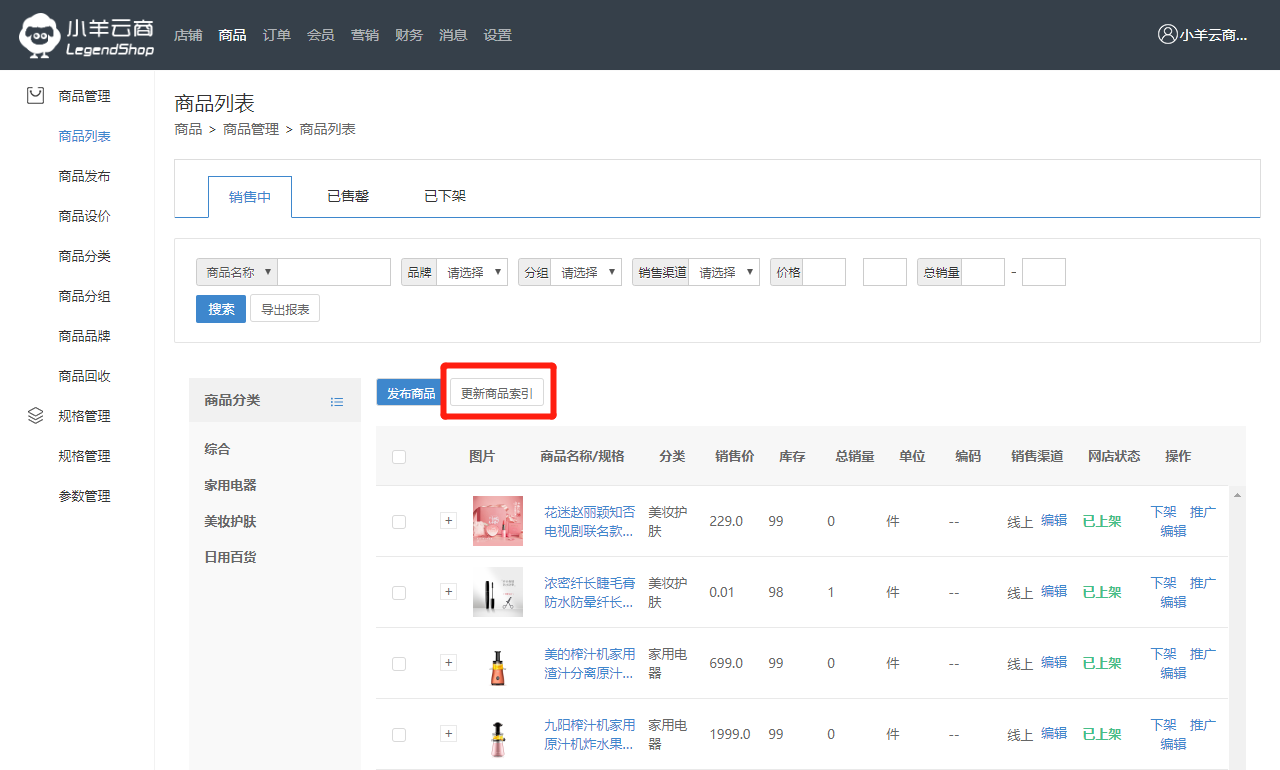Open the 销售渠道 dropdown filter
1280x770 pixels.
tap(723, 272)
